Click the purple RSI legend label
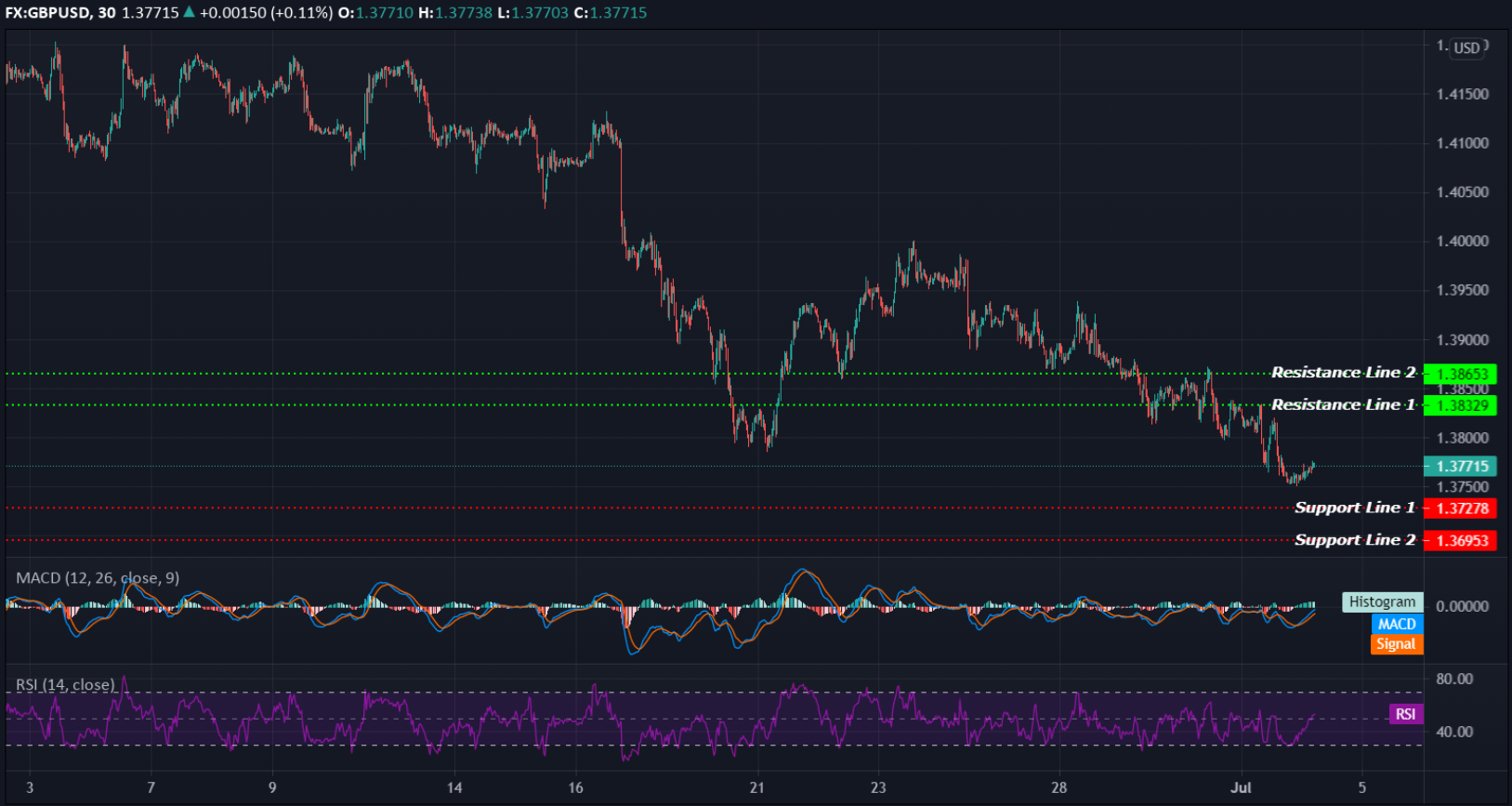 pos(1406,714)
